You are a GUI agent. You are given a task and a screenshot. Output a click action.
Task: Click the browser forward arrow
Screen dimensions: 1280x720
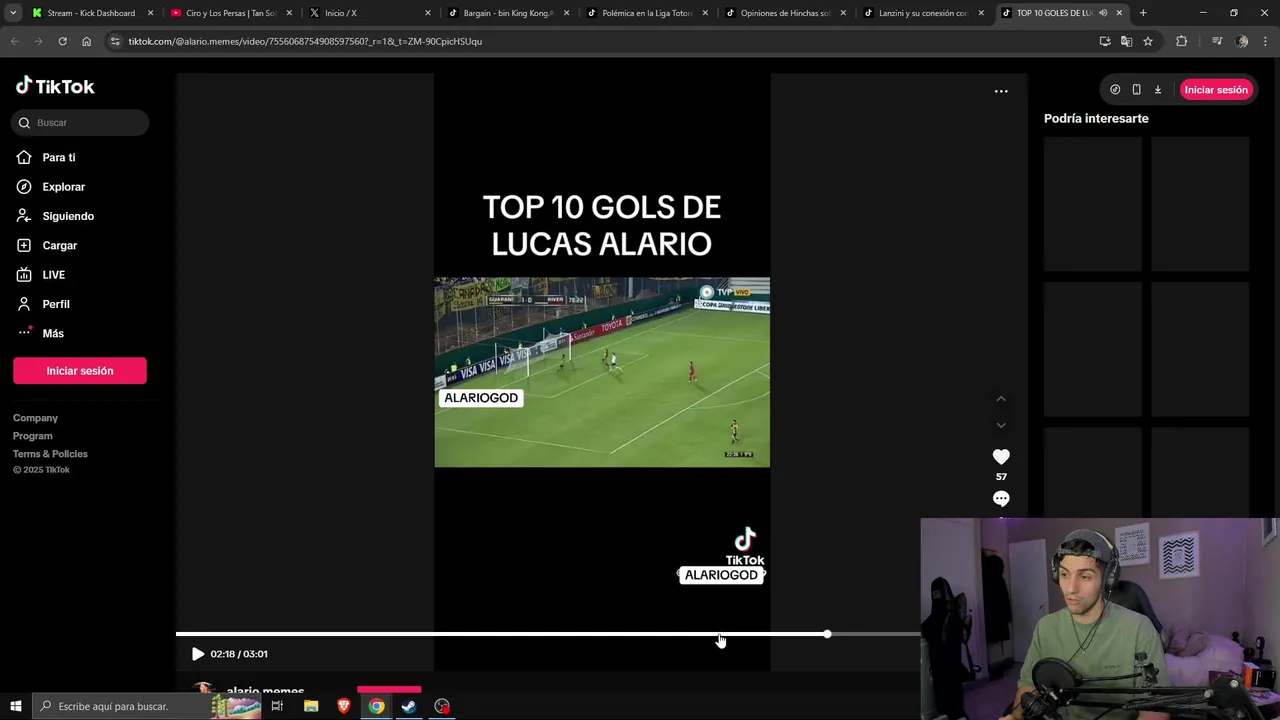[38, 41]
